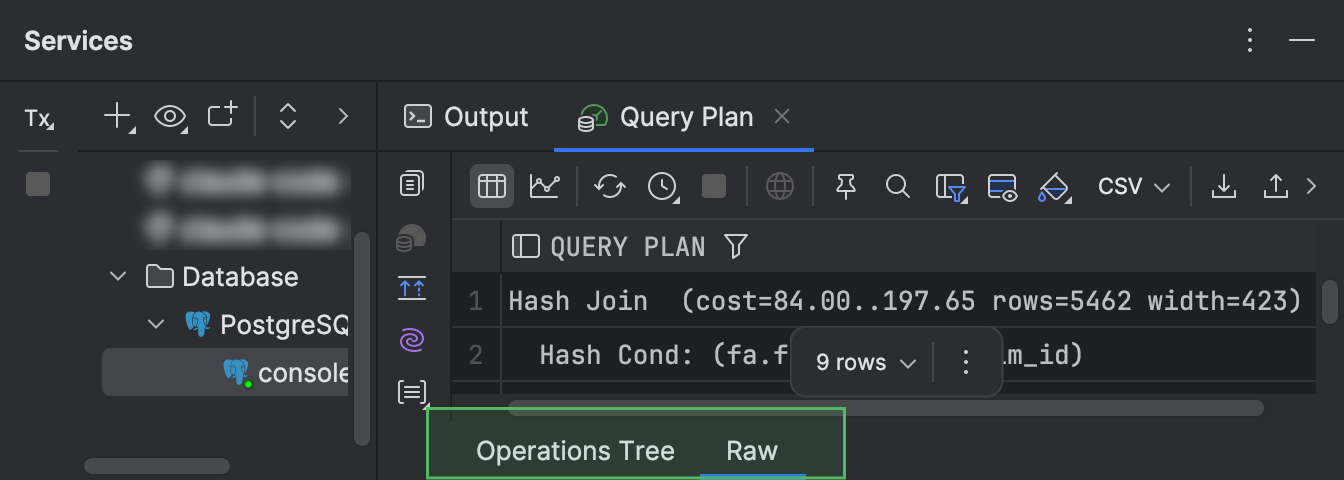Click the QUERY PLAN column filter funnel
The height and width of the screenshot is (480, 1344).
736,246
